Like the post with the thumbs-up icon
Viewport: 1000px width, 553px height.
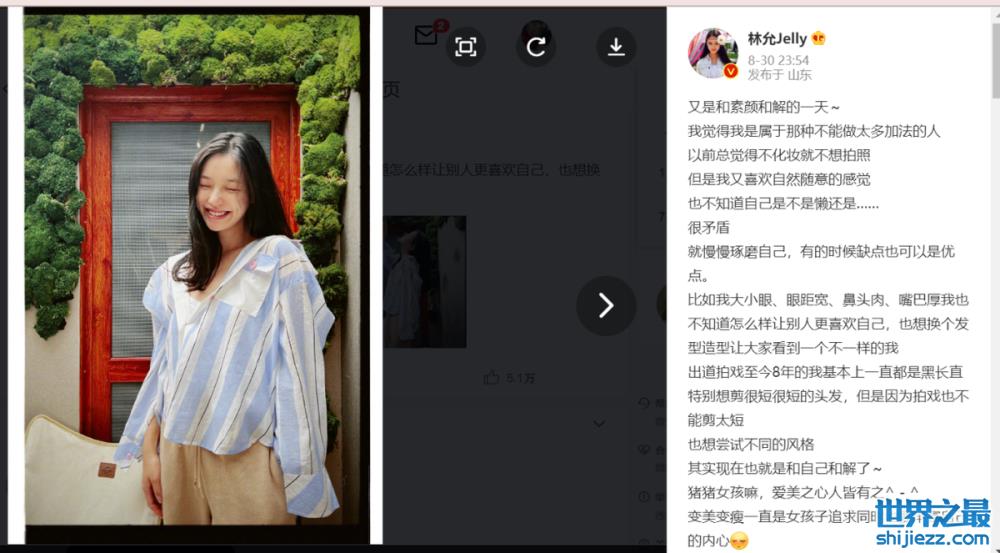click(491, 378)
